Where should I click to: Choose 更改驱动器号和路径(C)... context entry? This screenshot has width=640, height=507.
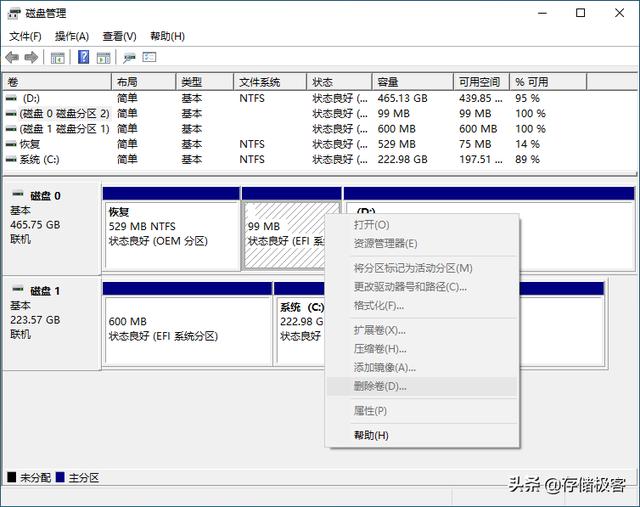(x=422, y=287)
